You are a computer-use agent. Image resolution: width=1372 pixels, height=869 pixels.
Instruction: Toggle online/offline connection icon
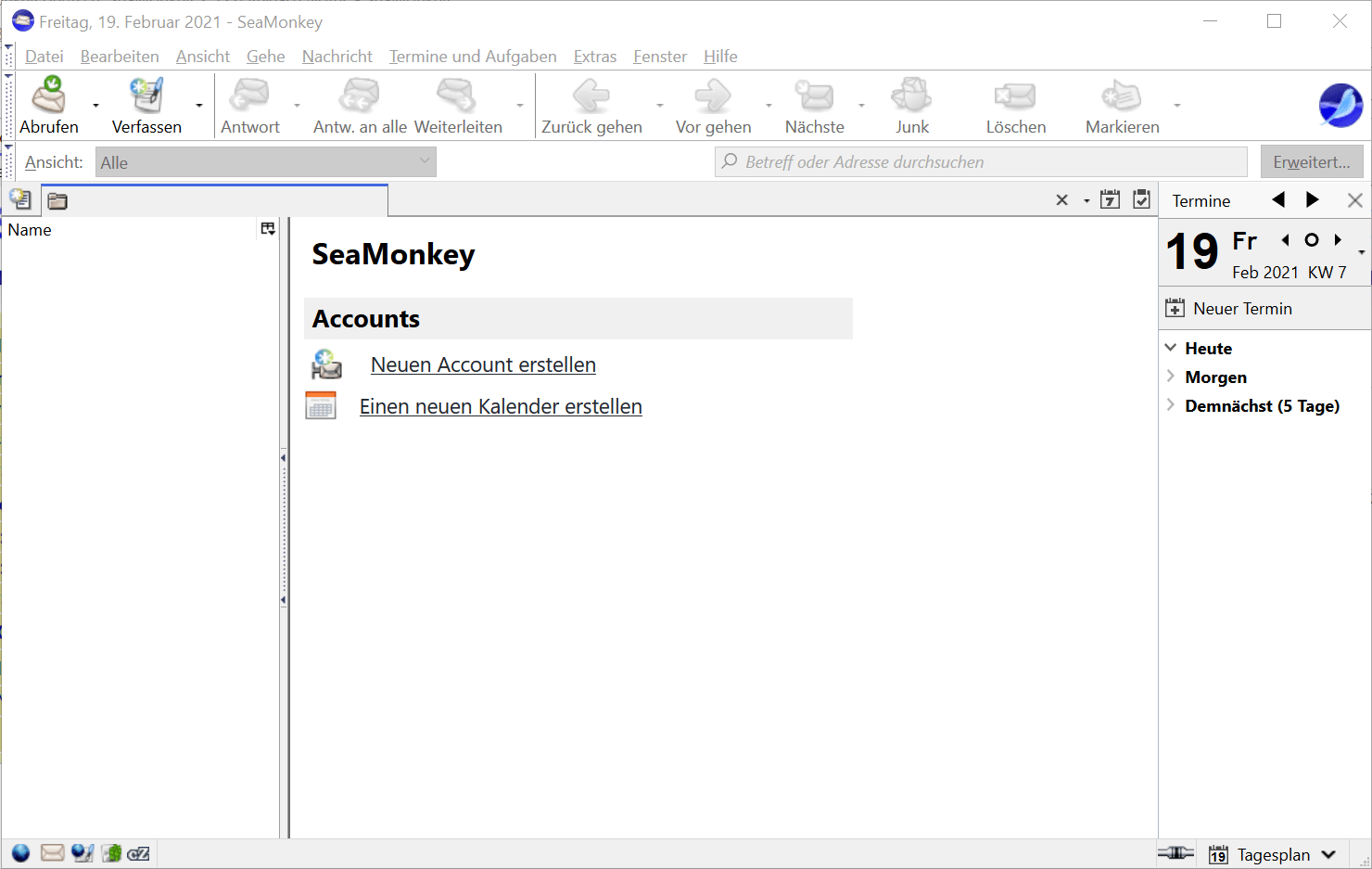tap(1175, 853)
